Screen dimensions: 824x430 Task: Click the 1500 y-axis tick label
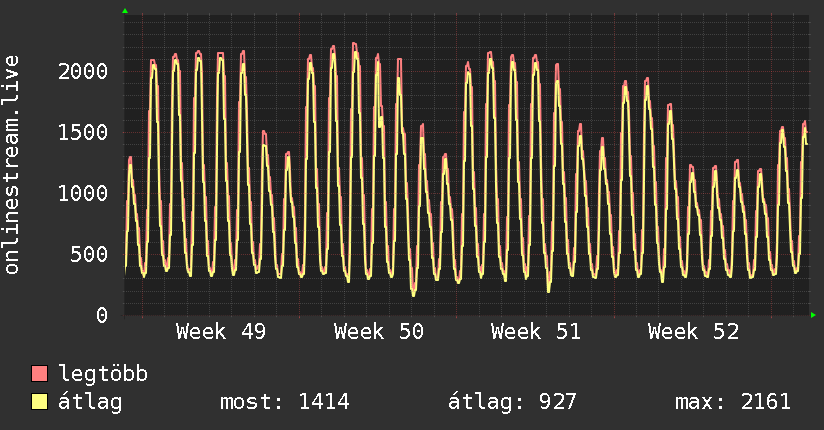pos(83,132)
